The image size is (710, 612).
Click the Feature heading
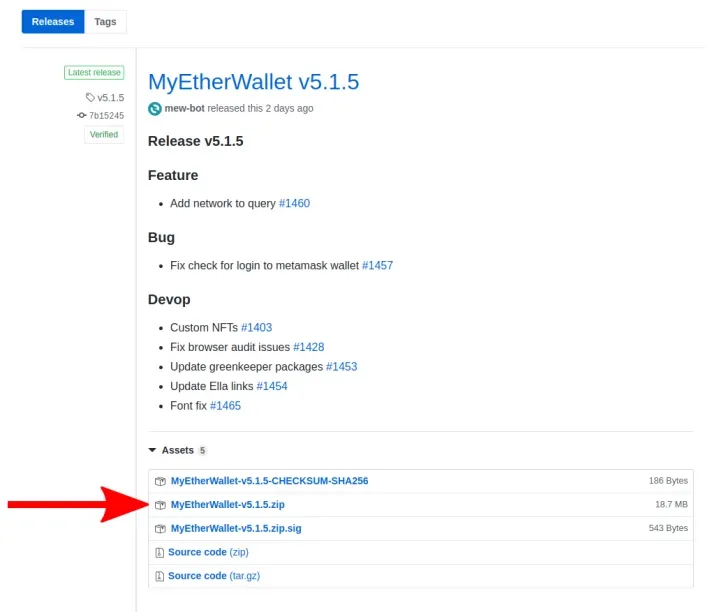173,175
